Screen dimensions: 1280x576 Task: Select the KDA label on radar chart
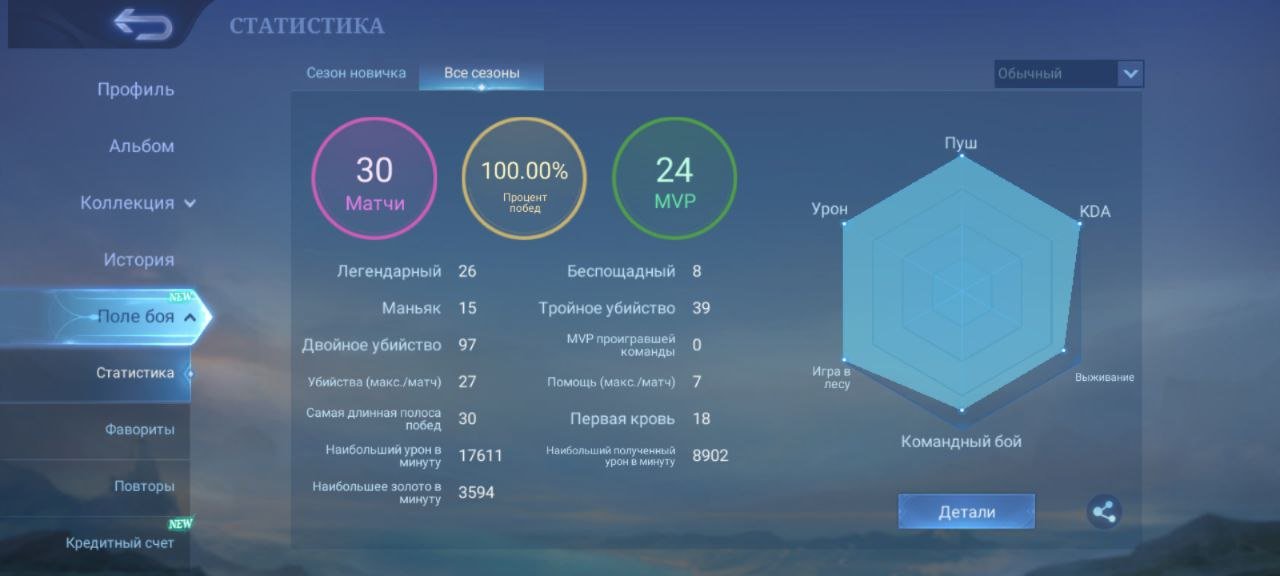click(1095, 212)
